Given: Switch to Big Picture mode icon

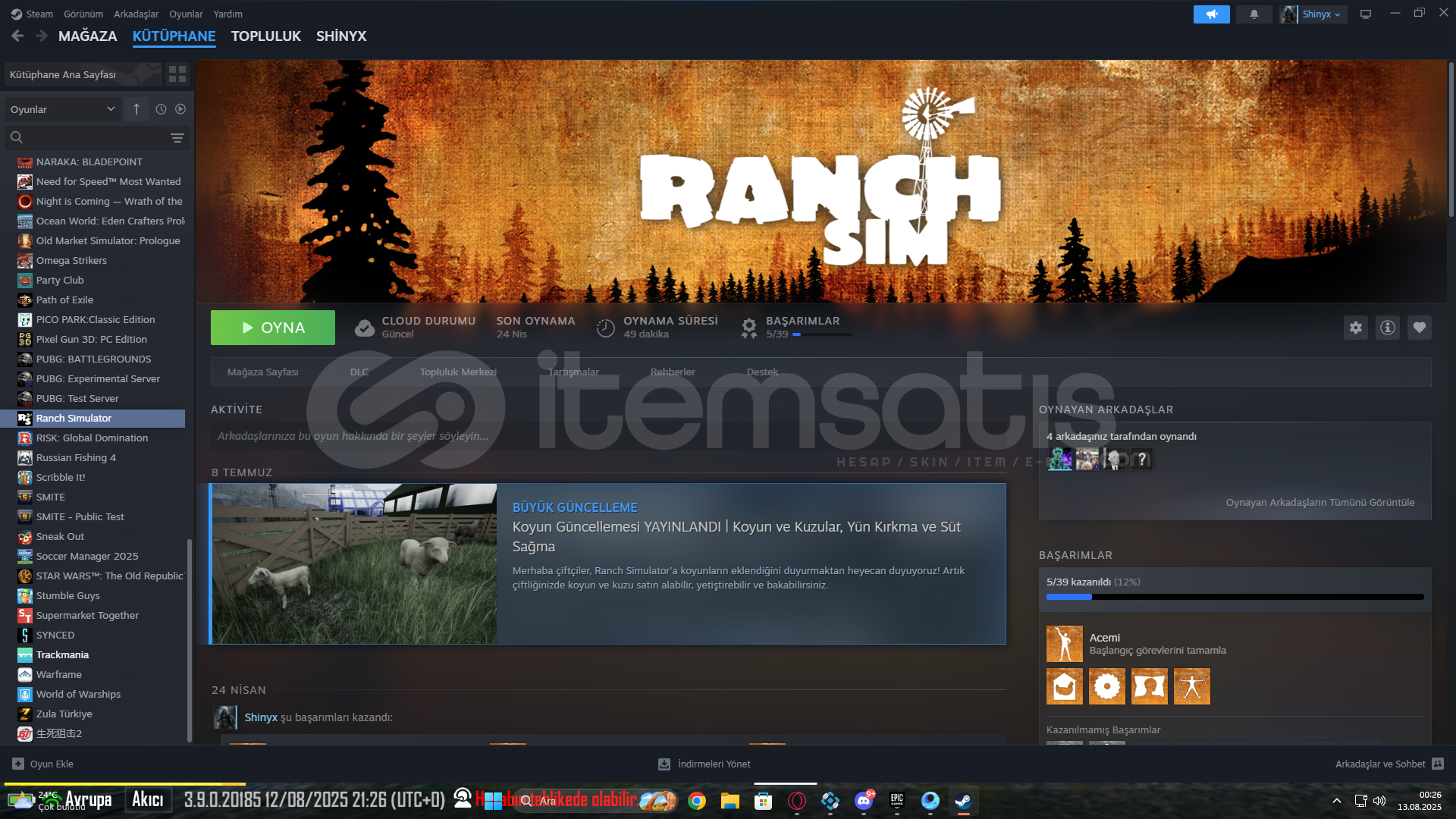Looking at the screenshot, I should click(1366, 14).
